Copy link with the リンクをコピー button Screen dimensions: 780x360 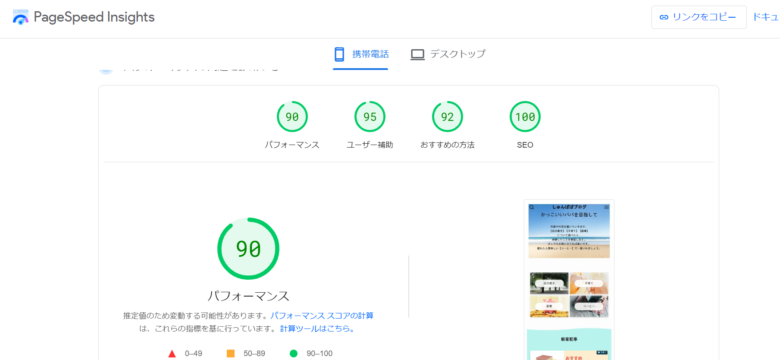699,17
